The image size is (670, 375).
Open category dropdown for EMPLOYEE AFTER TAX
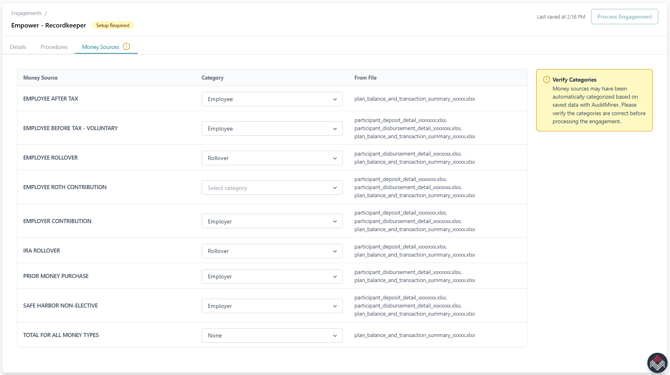coord(272,99)
